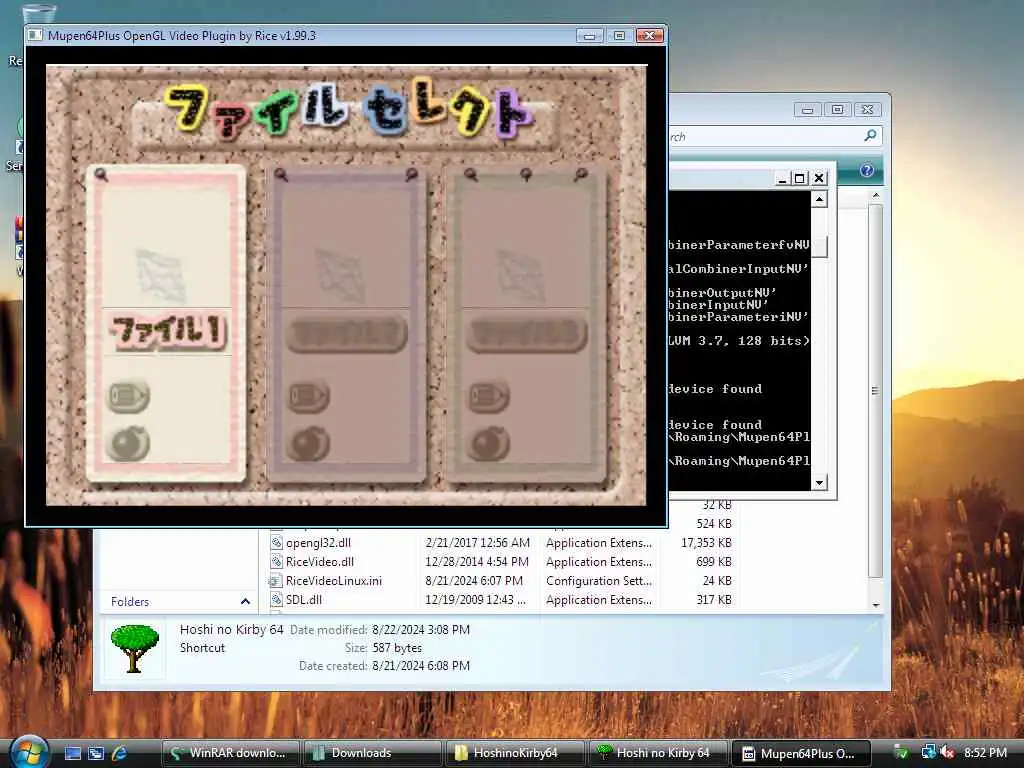
Task: Click the RiceVideoLinux.ini file icon
Action: tap(276, 581)
